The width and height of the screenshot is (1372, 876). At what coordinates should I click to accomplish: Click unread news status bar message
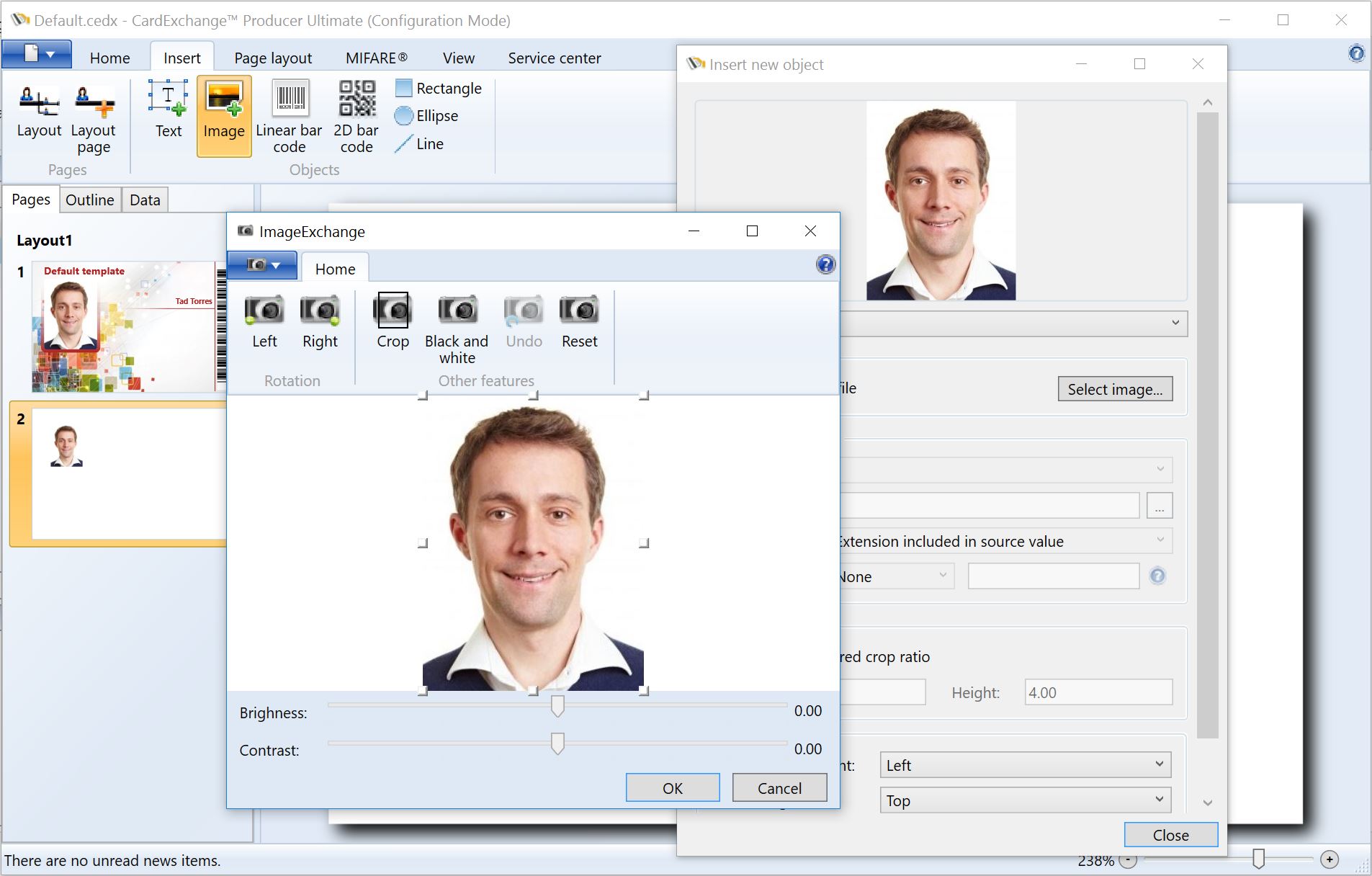click(112, 860)
